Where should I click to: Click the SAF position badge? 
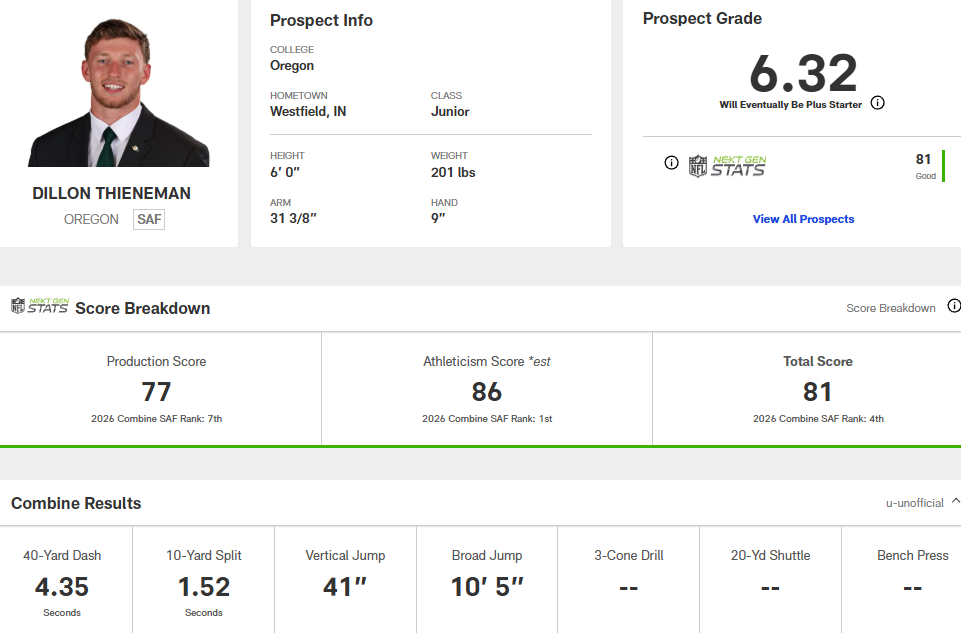coord(149,219)
